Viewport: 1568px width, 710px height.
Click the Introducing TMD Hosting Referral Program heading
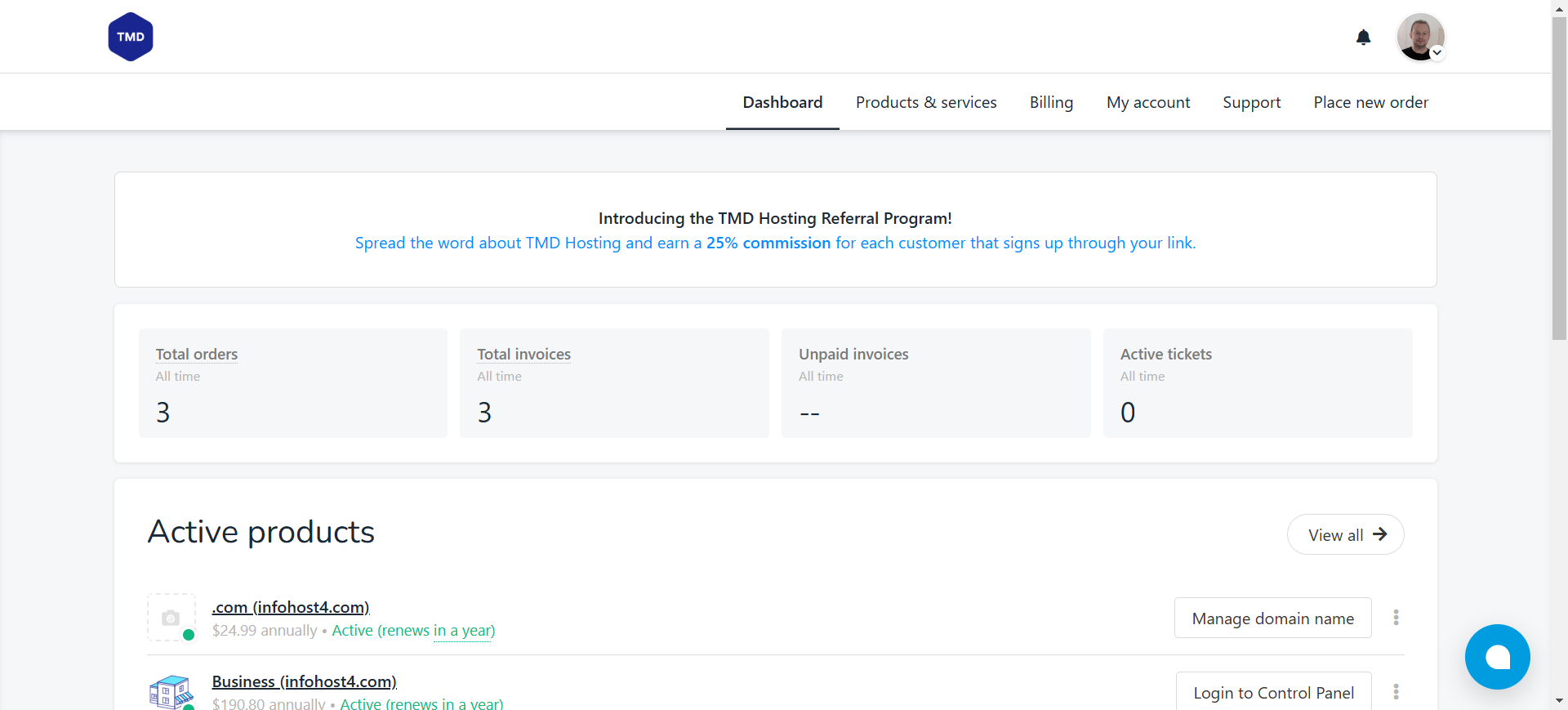click(x=775, y=218)
